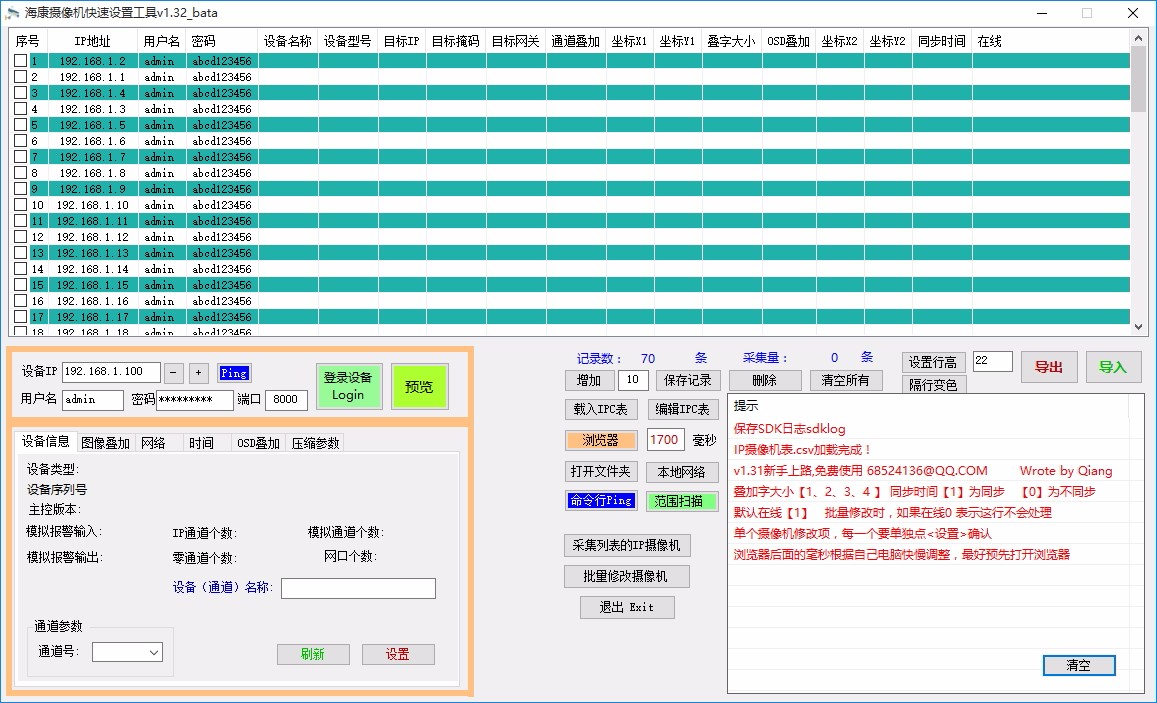Click the IP地址 column header

point(92,41)
